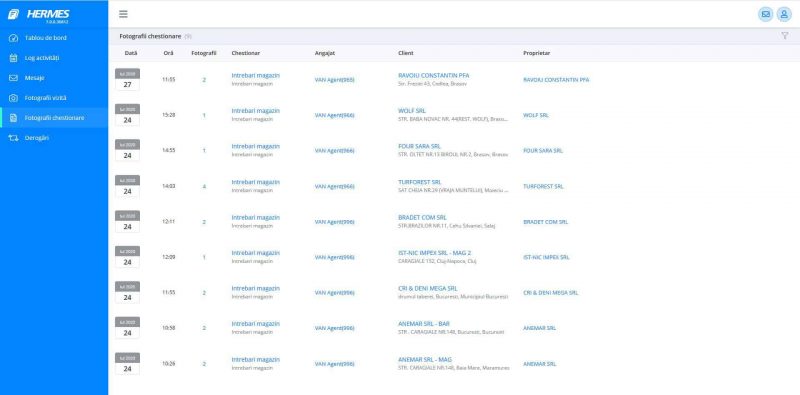
Task: Sort by the Dată column header
Action: coord(131,53)
